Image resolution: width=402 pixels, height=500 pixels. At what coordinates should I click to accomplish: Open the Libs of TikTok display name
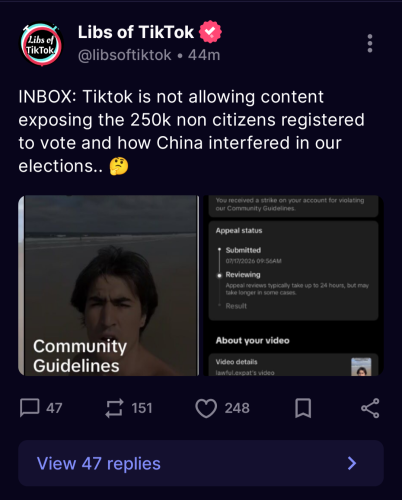point(136,32)
